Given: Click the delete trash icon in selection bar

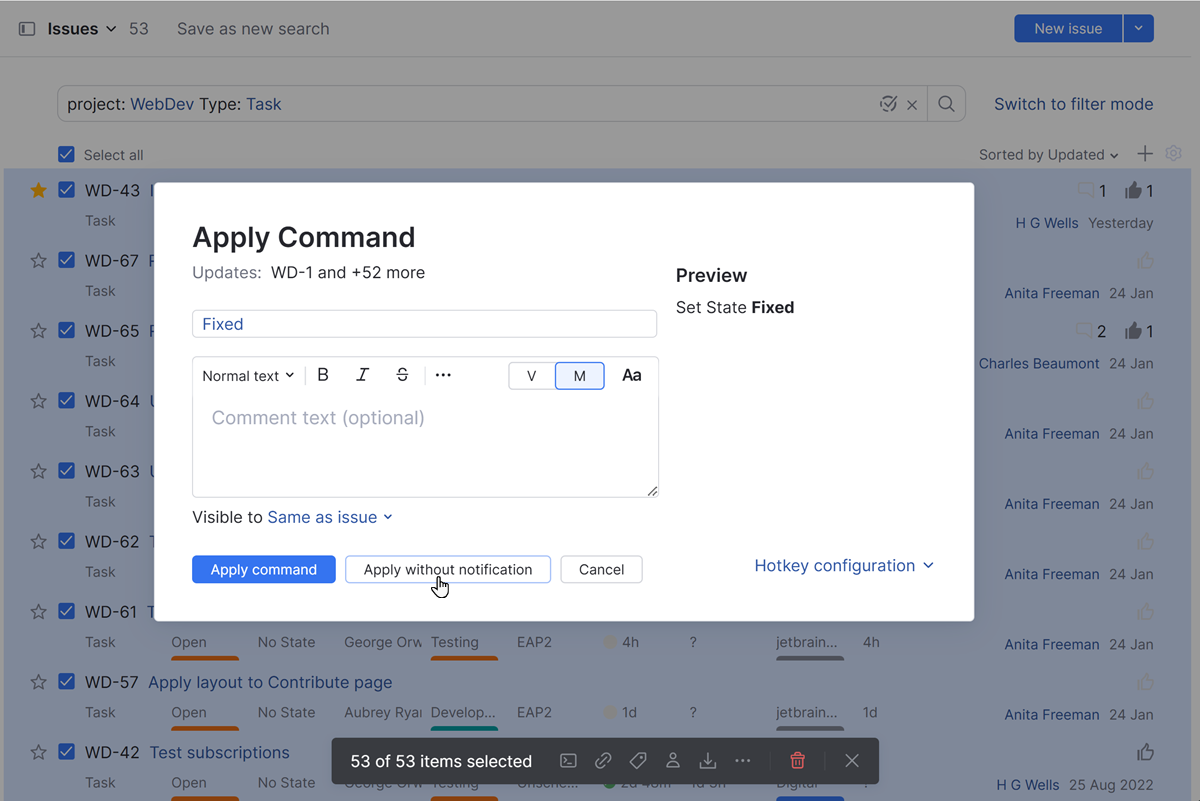Looking at the screenshot, I should pos(797,761).
